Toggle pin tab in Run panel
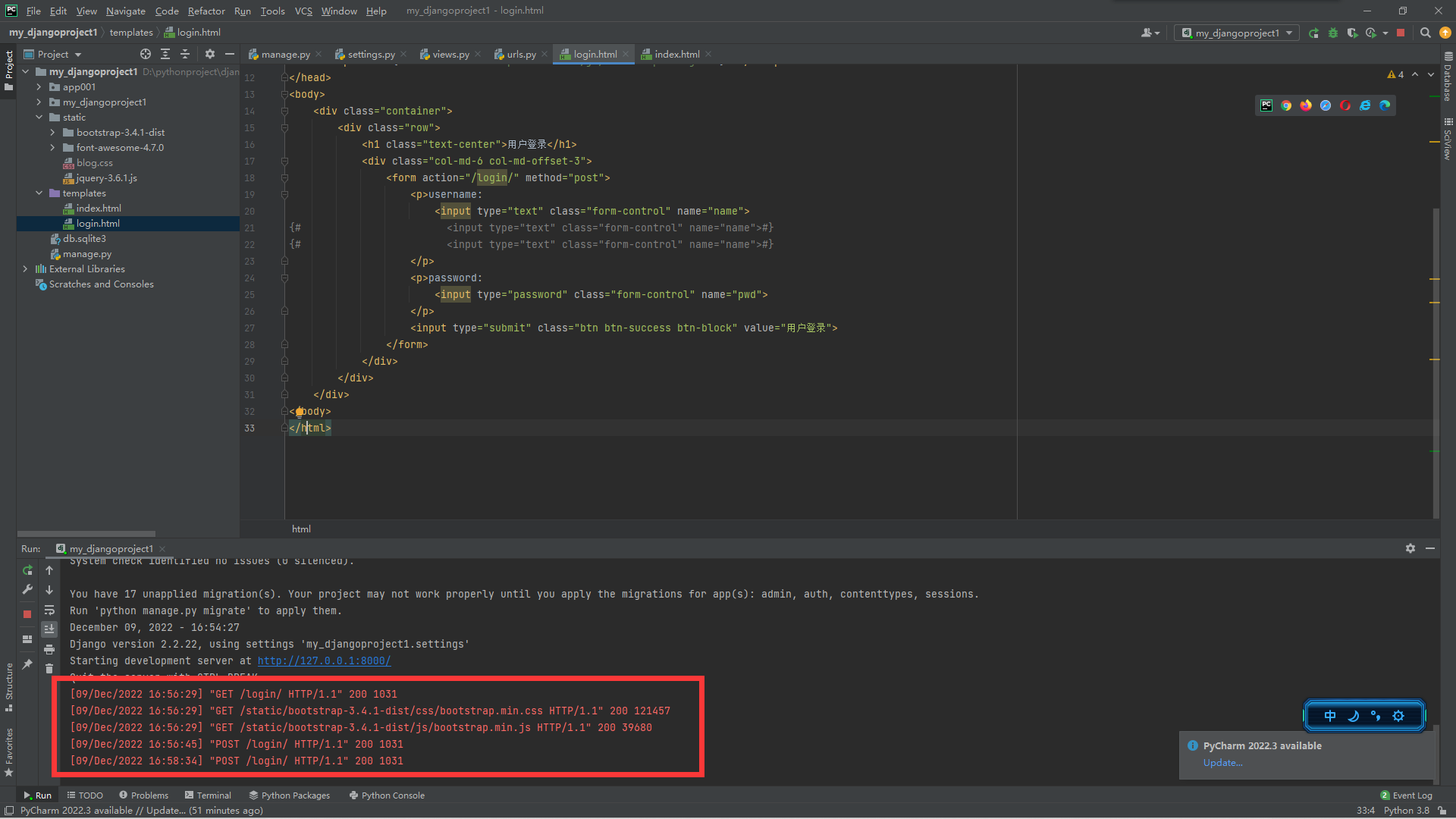Screen dimensions: 1456x819 tap(27, 664)
